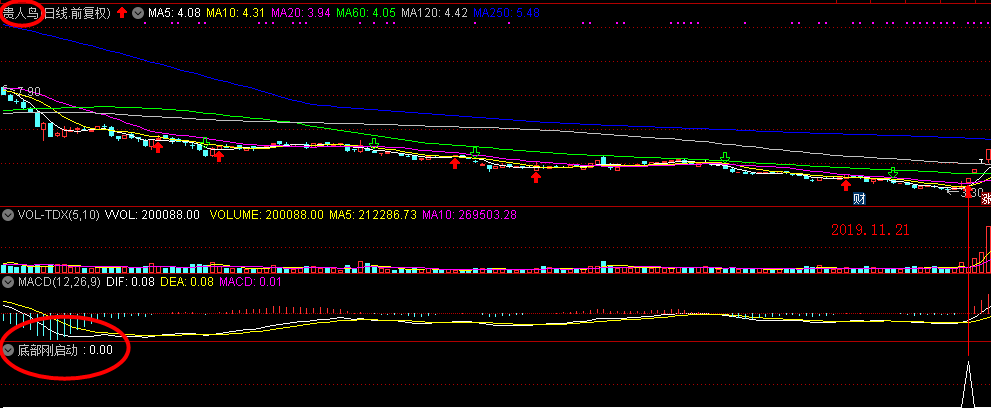Click the yellow DEA: 0.08 value
This screenshot has height=408, width=991.
tap(187, 282)
